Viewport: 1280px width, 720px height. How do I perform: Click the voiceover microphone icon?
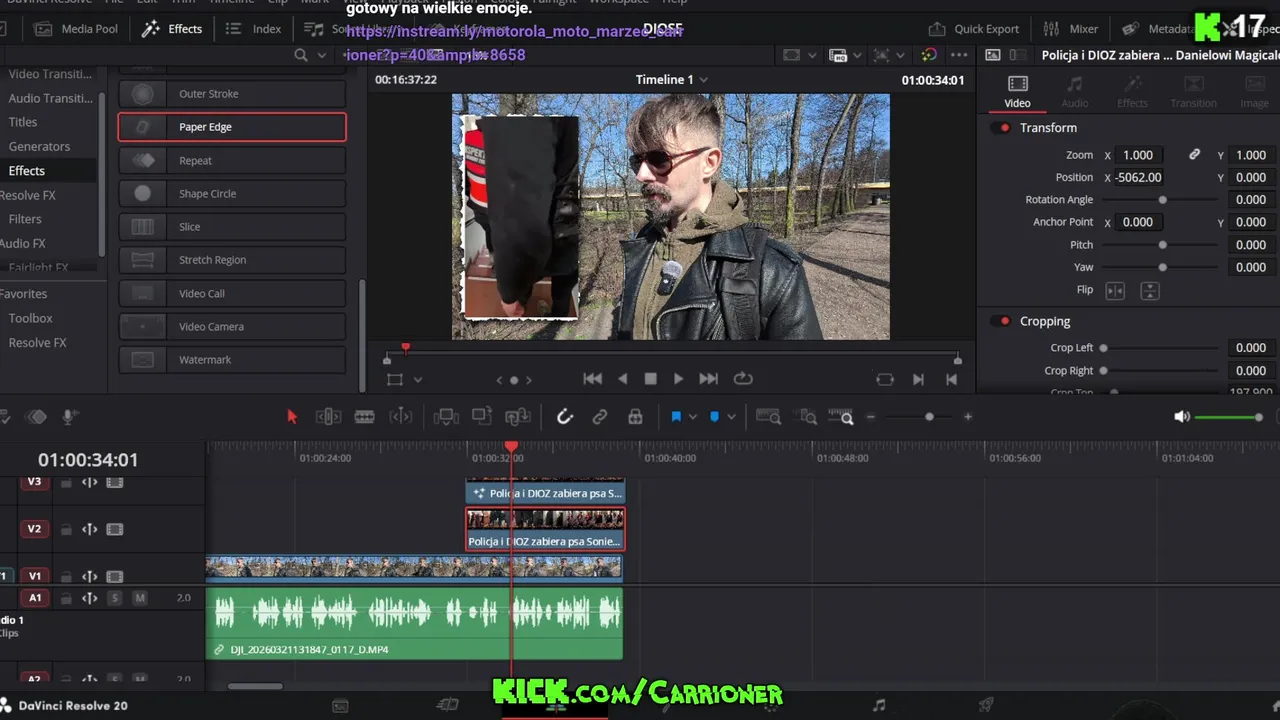tap(69, 417)
